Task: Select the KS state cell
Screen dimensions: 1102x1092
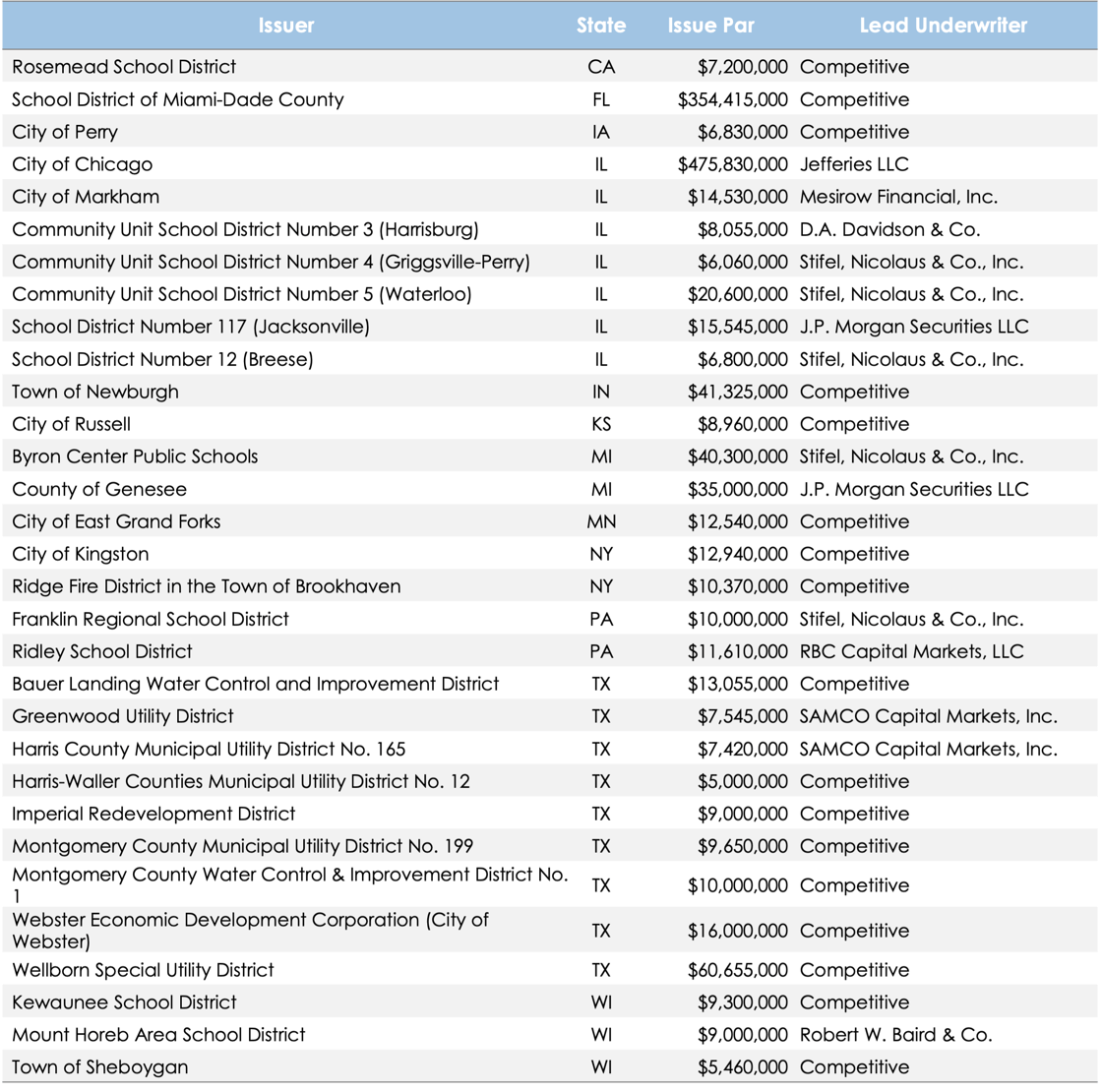Action: [600, 424]
